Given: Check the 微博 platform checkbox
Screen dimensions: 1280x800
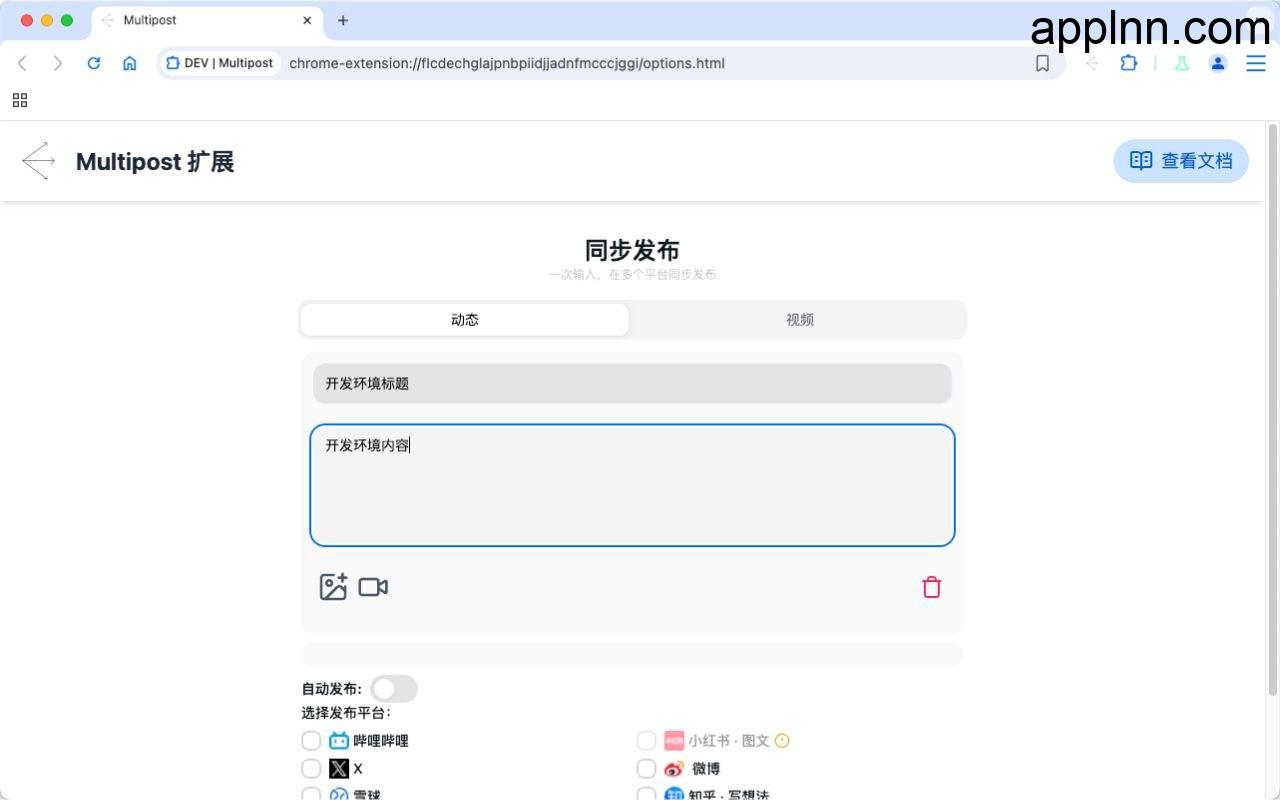Looking at the screenshot, I should [646, 769].
